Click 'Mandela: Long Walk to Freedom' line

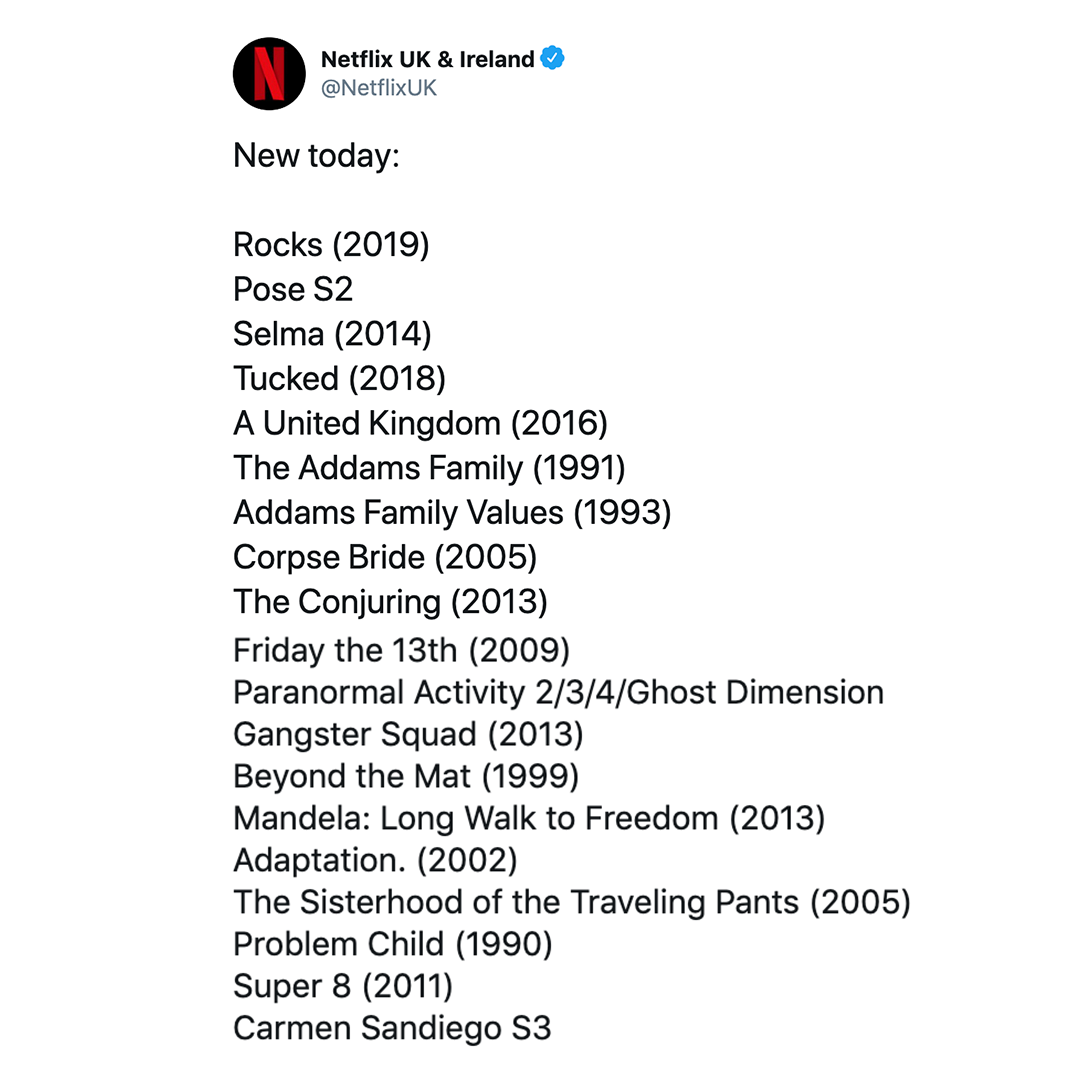(529, 819)
